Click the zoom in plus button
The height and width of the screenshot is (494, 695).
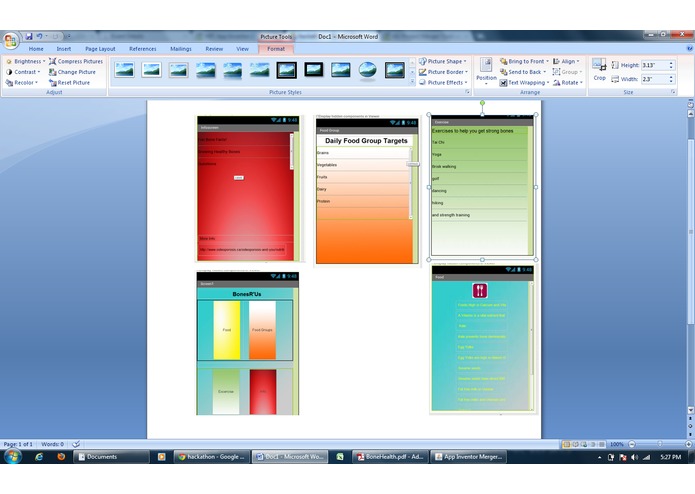pyautogui.click(x=688, y=444)
